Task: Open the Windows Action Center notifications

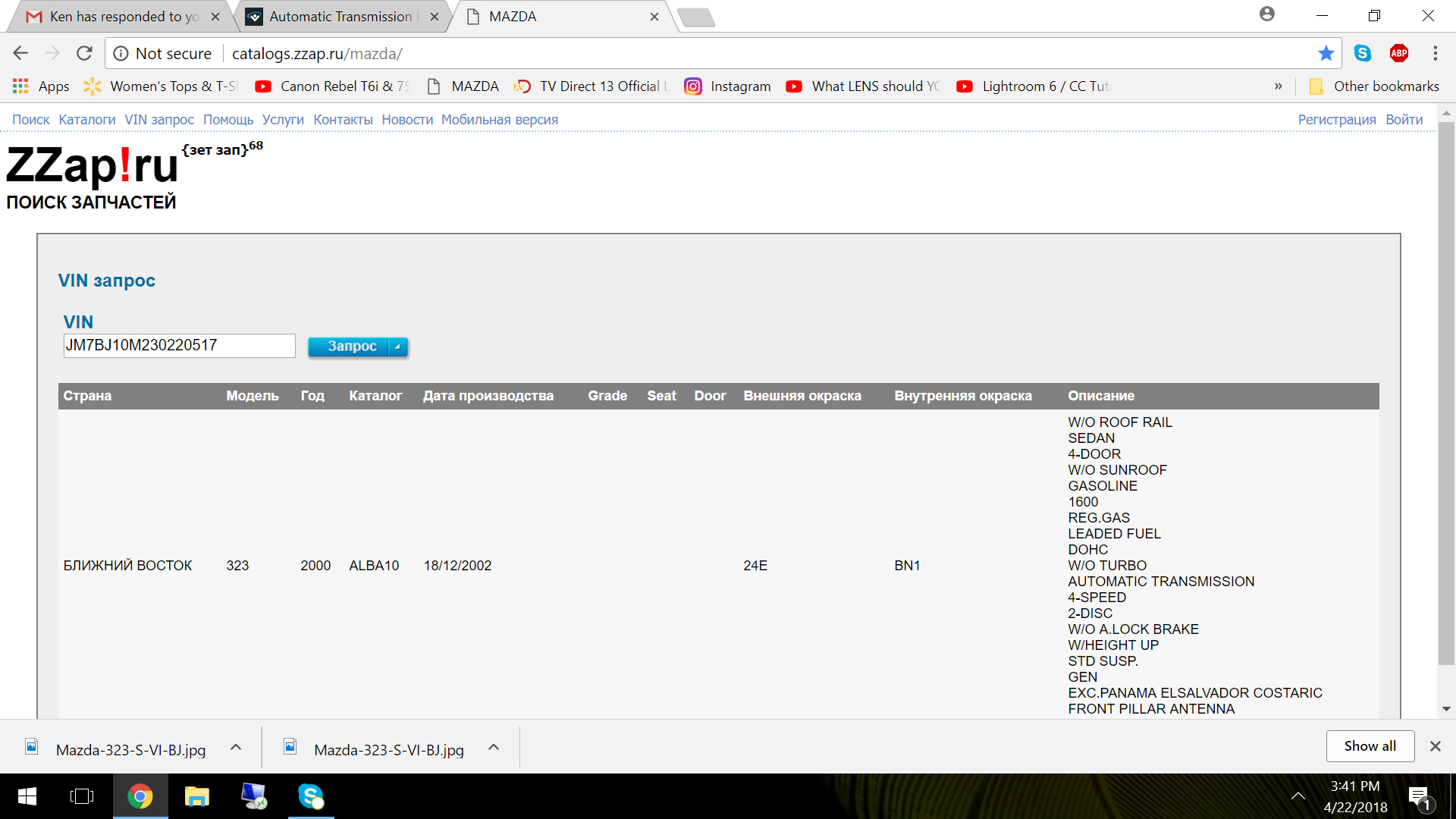Action: point(1418,796)
